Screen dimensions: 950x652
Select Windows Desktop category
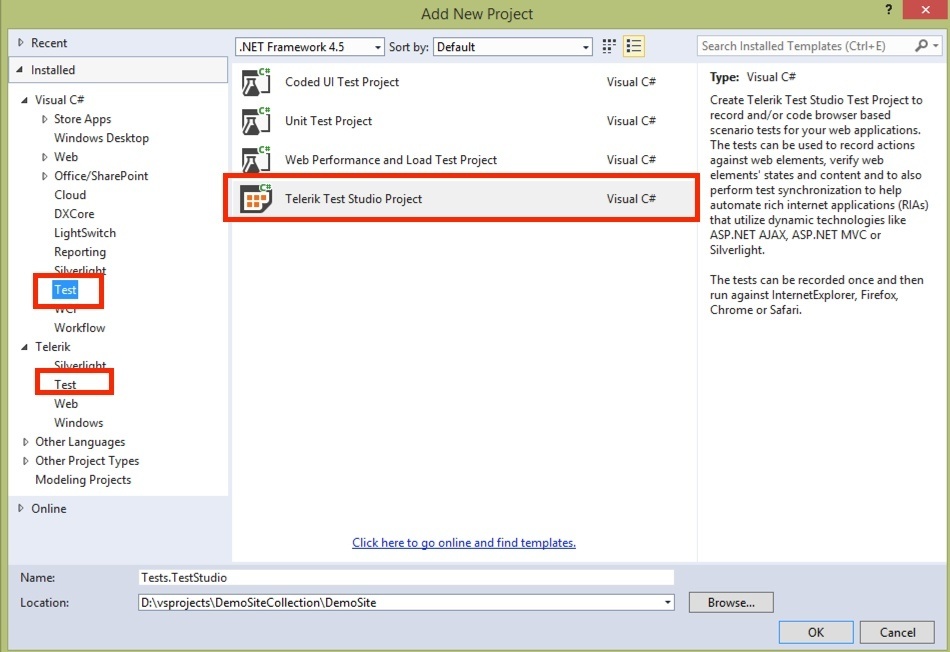pyautogui.click(x=101, y=138)
